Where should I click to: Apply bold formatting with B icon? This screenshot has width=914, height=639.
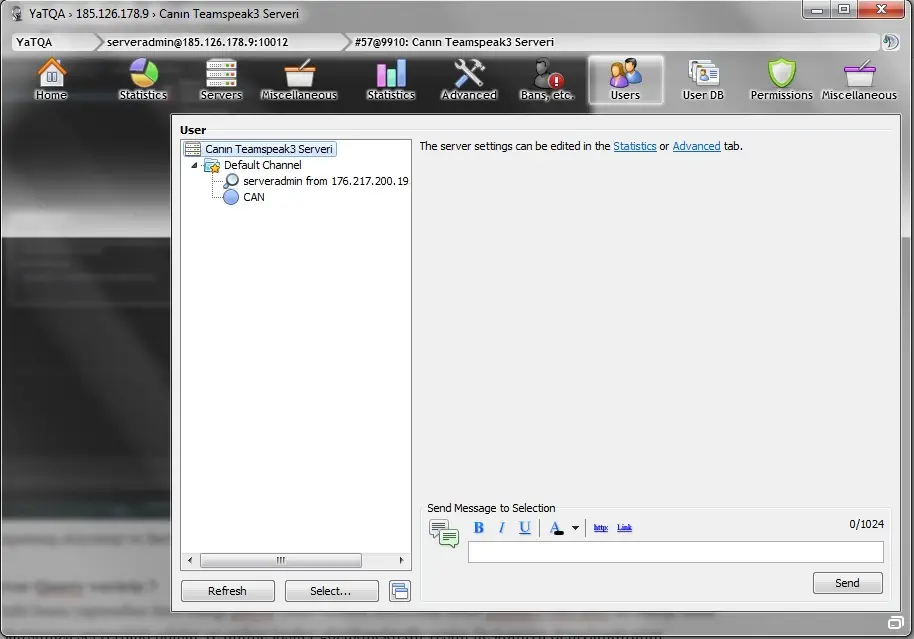coord(479,528)
